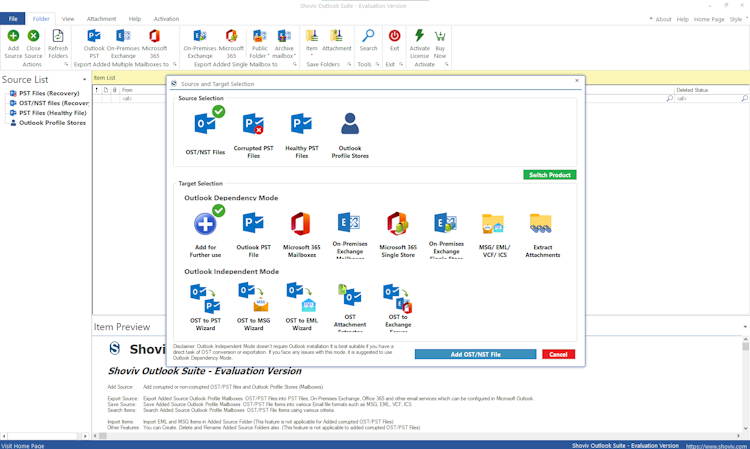The height and width of the screenshot is (449, 750).
Task: Click the From column filter field
Action: click(x=143, y=99)
